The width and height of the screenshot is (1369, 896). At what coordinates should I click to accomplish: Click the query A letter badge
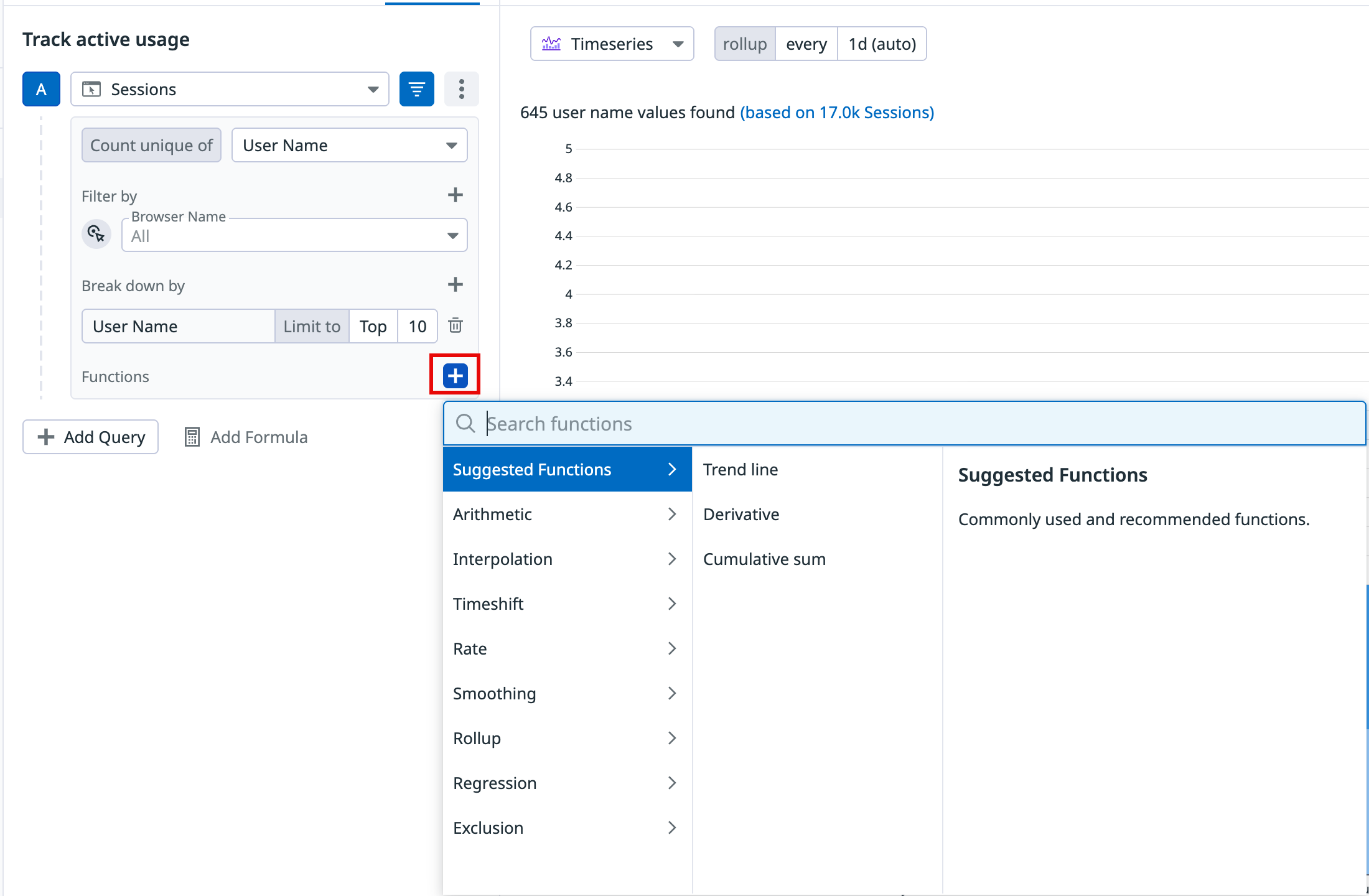tap(41, 89)
